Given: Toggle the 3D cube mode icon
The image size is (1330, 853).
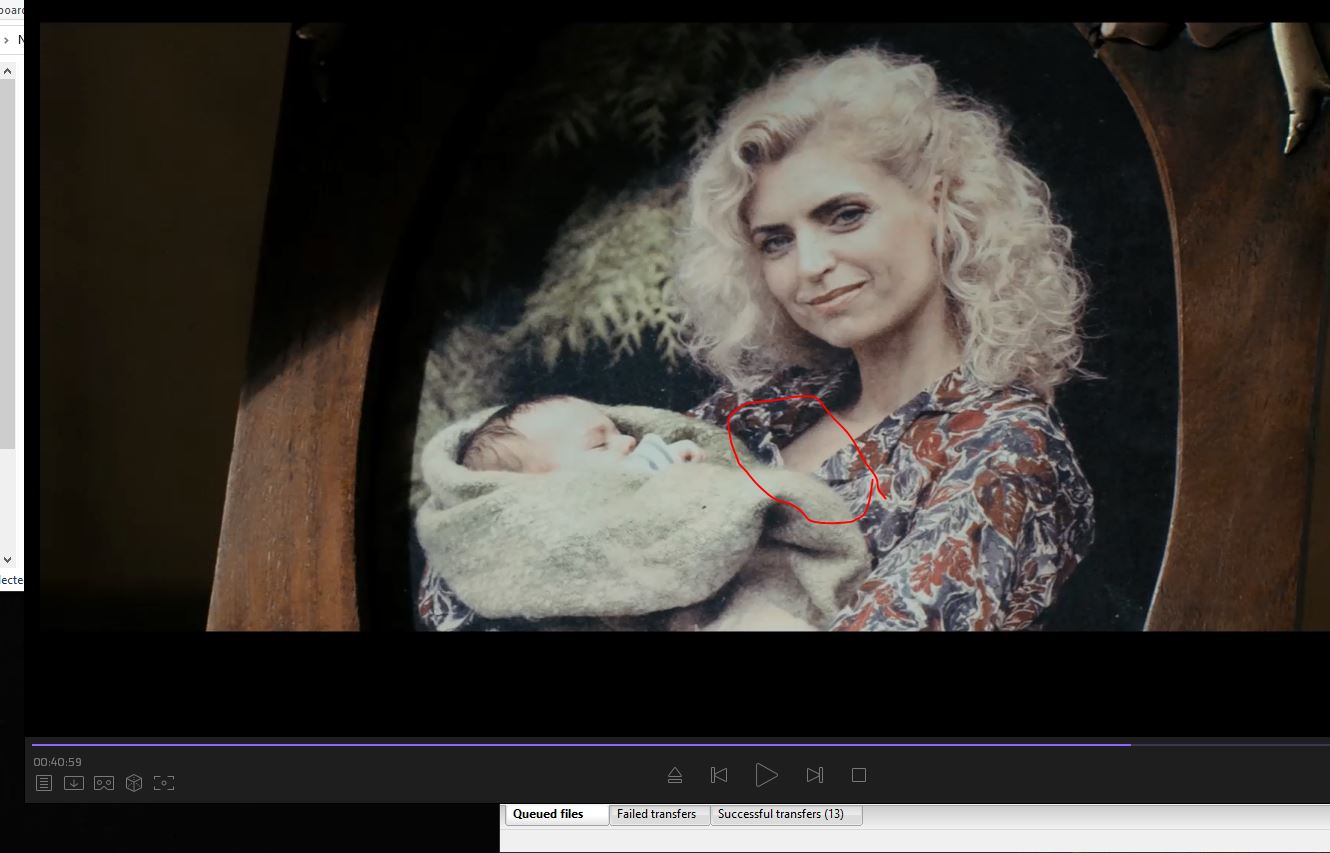Looking at the screenshot, I should click(x=134, y=783).
